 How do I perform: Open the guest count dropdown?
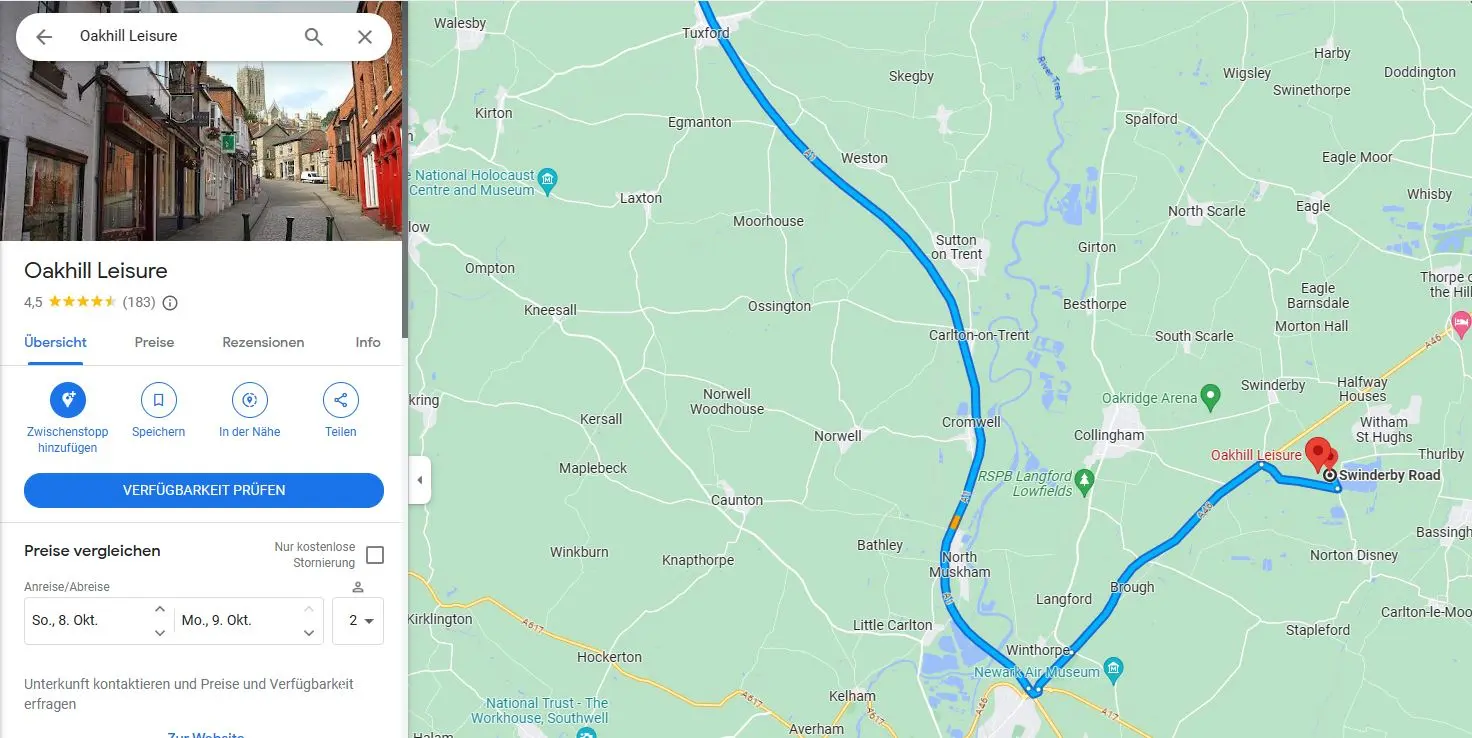(358, 621)
